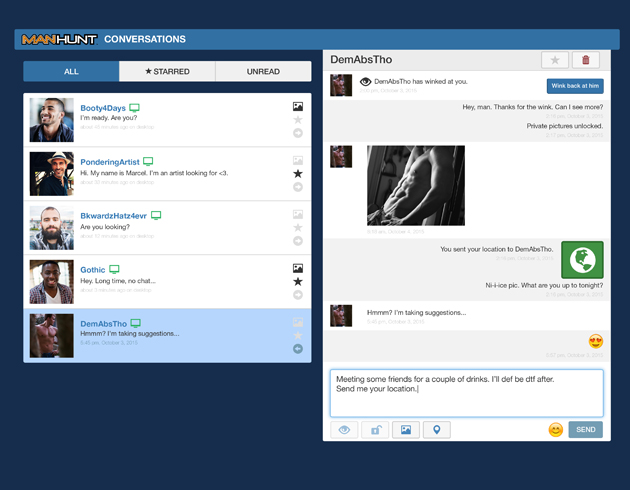The image size is (630, 490).
Task: Click the Manhunt logo
Action: [x=59, y=39]
